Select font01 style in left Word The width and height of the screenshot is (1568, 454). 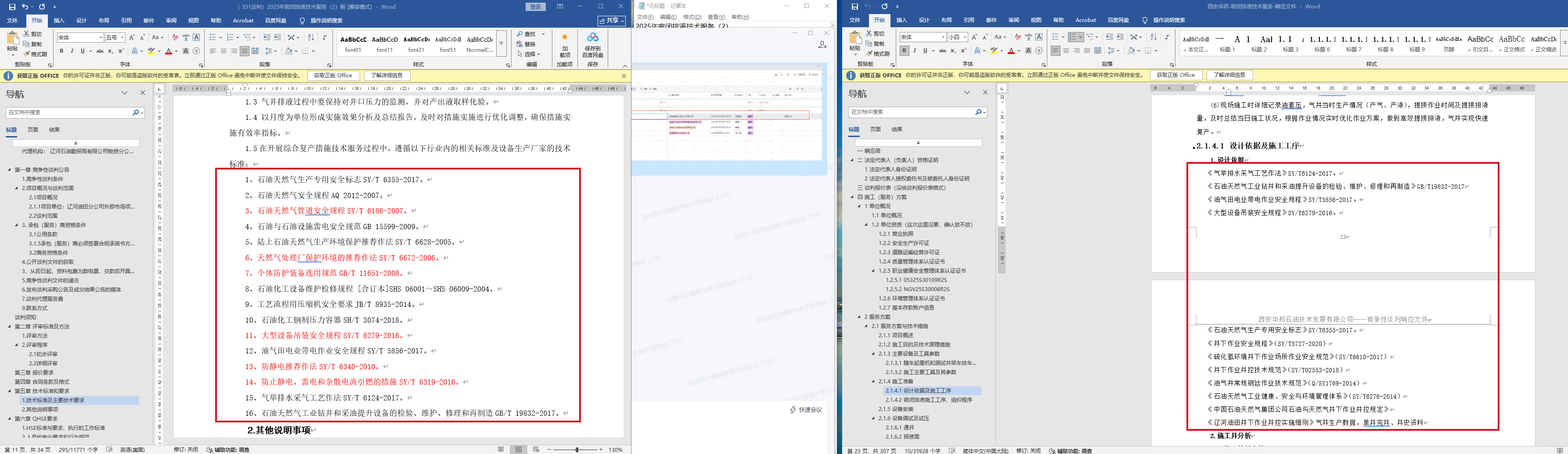(x=353, y=44)
